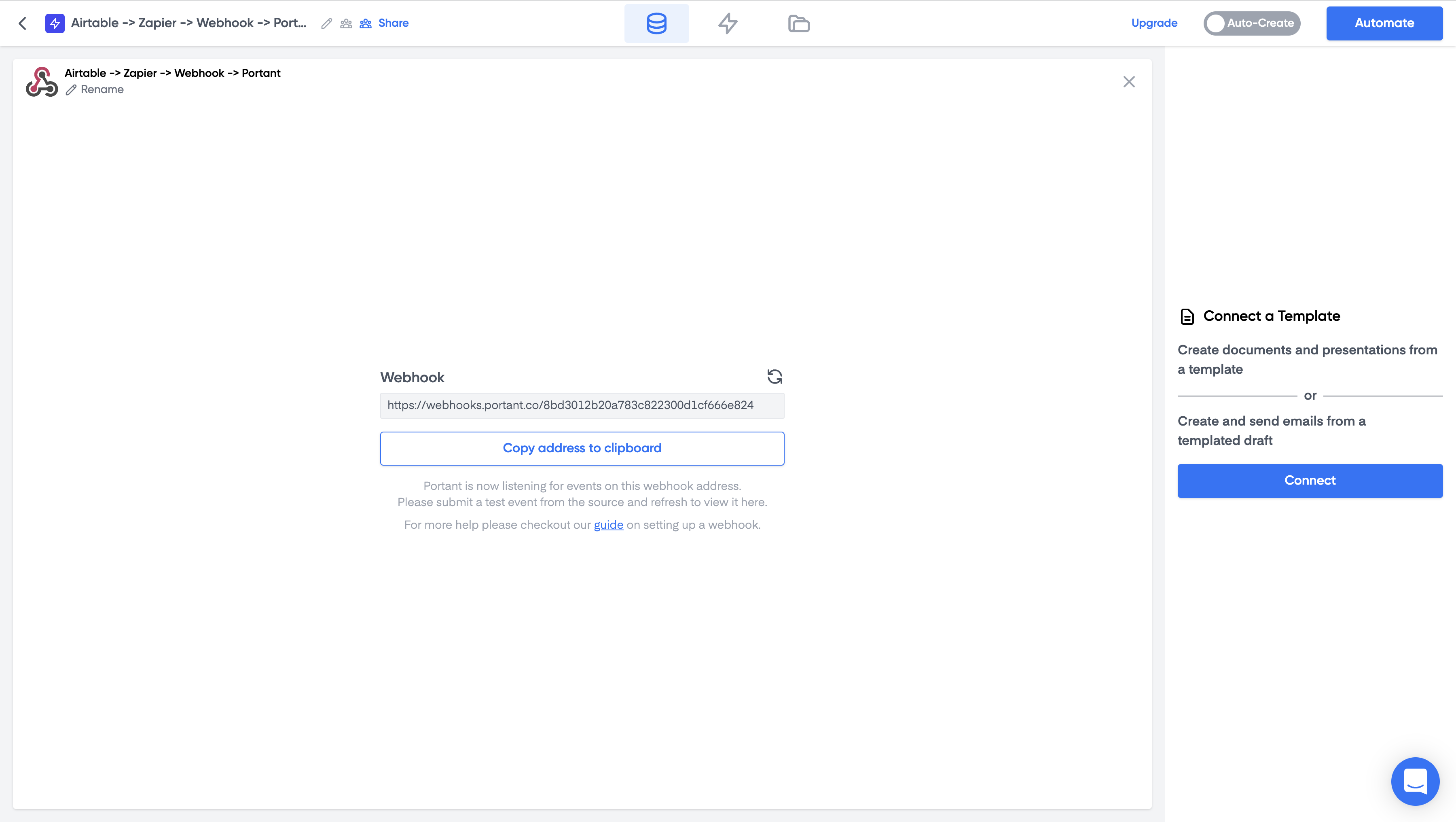
Task: Click the Share link
Action: pos(393,23)
